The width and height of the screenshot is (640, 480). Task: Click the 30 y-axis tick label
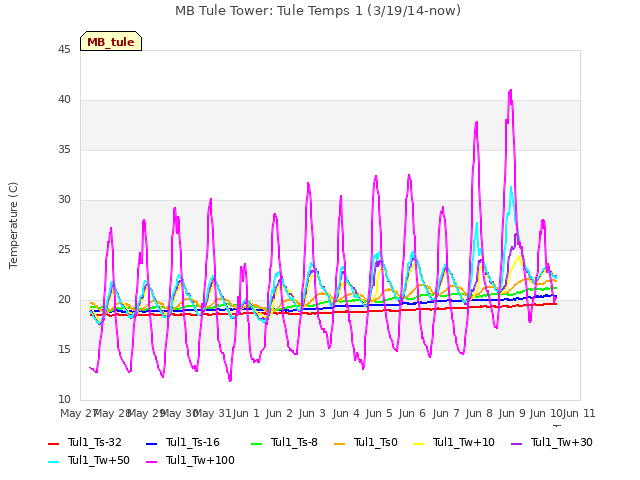pyautogui.click(x=64, y=200)
